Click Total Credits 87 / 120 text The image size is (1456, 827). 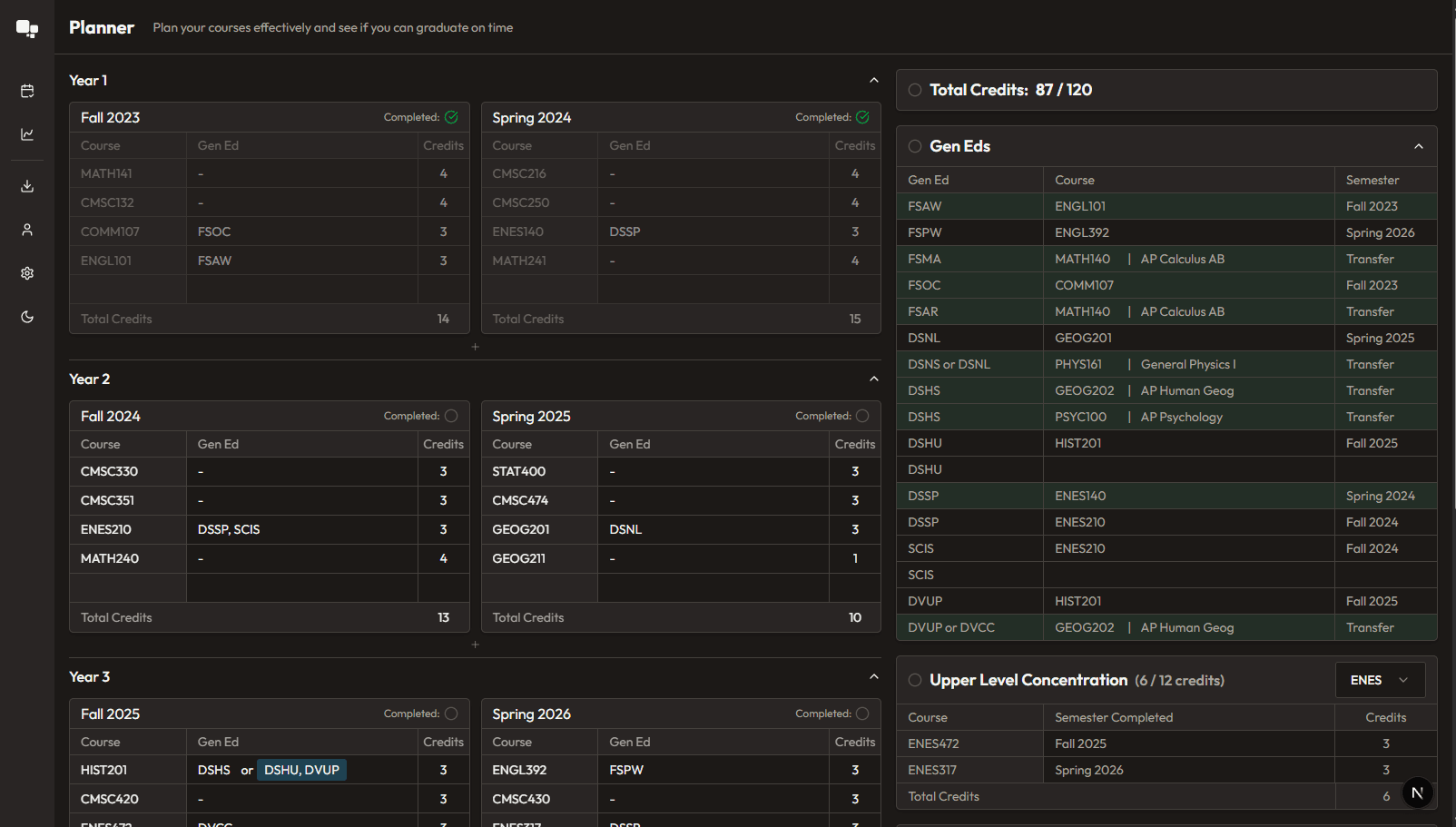point(1011,90)
